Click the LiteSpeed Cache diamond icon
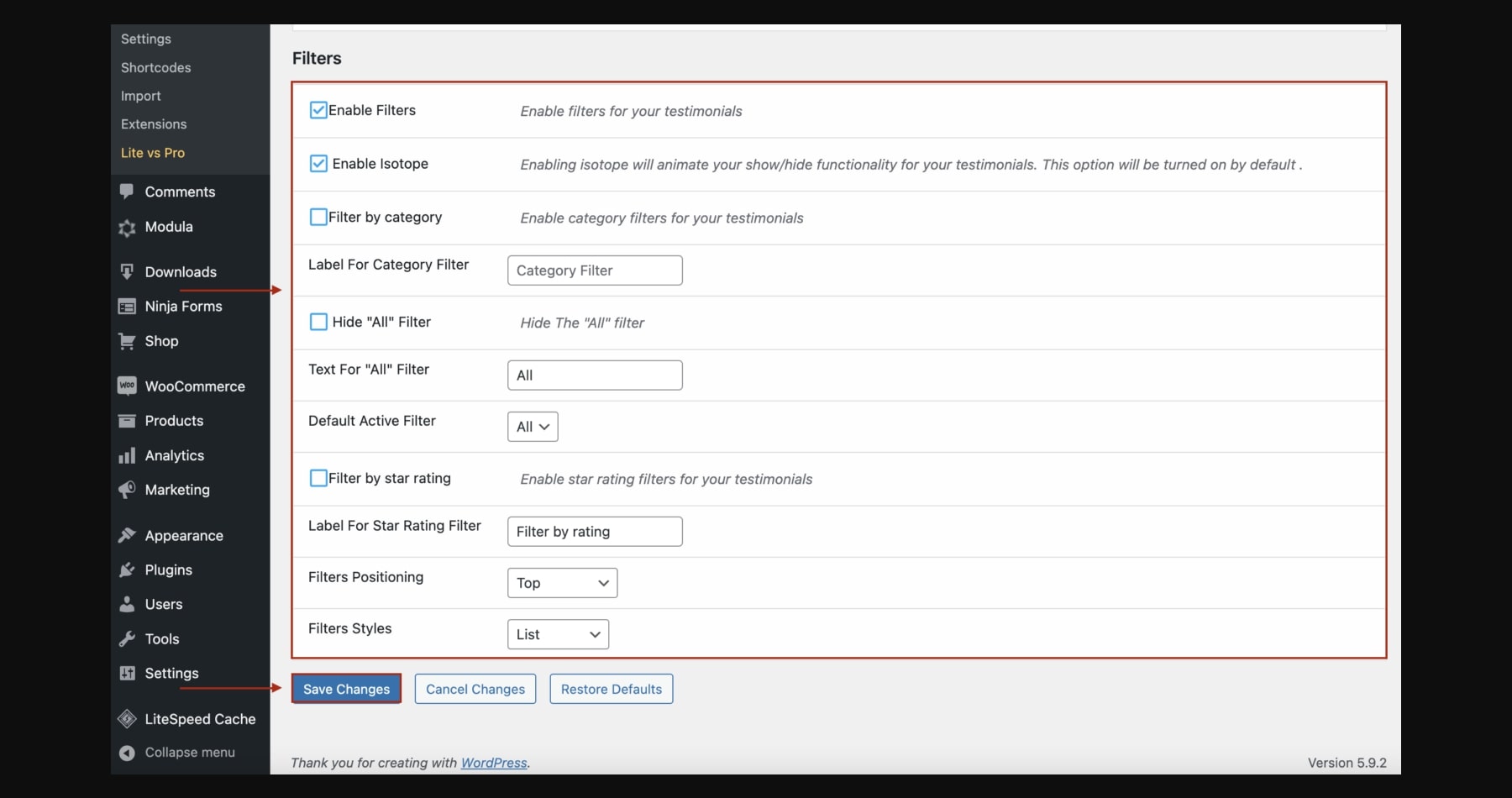The image size is (1512, 798). click(127, 719)
